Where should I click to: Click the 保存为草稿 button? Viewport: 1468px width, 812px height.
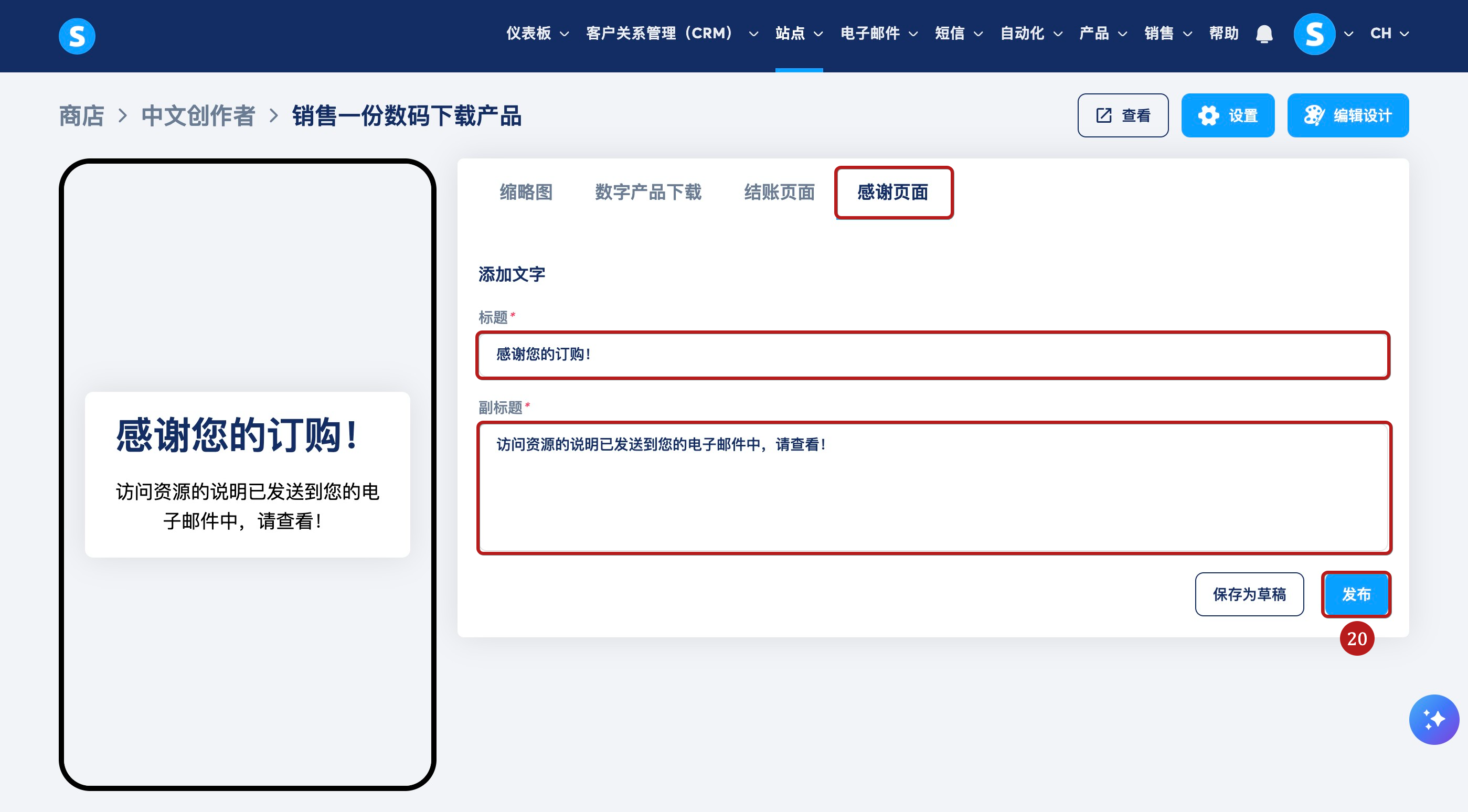coord(1249,594)
